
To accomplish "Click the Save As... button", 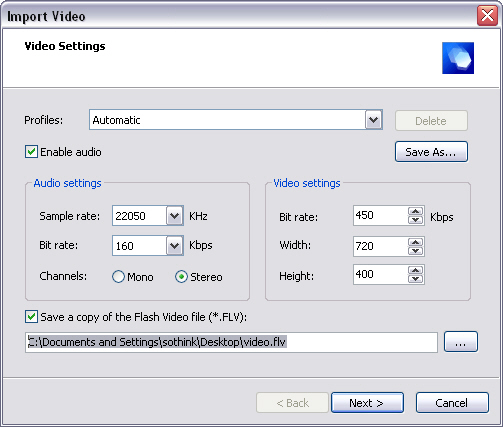I will click(431, 152).
